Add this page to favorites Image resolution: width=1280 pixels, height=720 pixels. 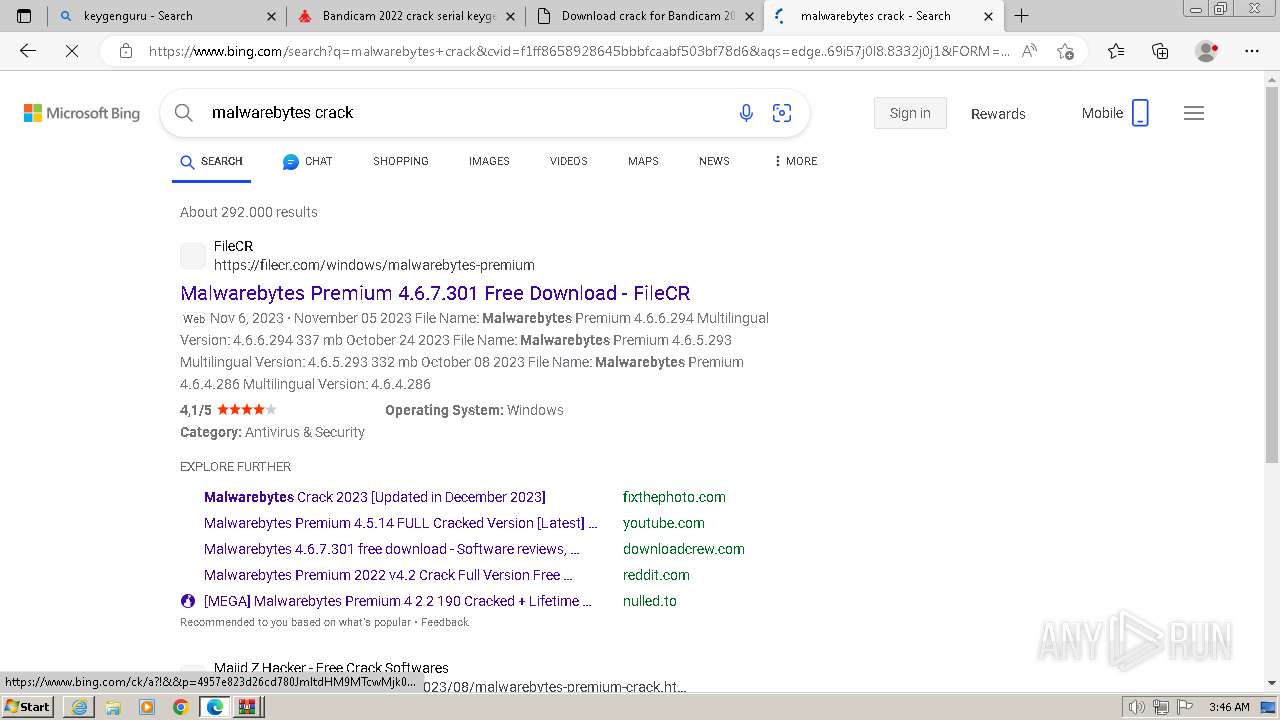(1065, 51)
